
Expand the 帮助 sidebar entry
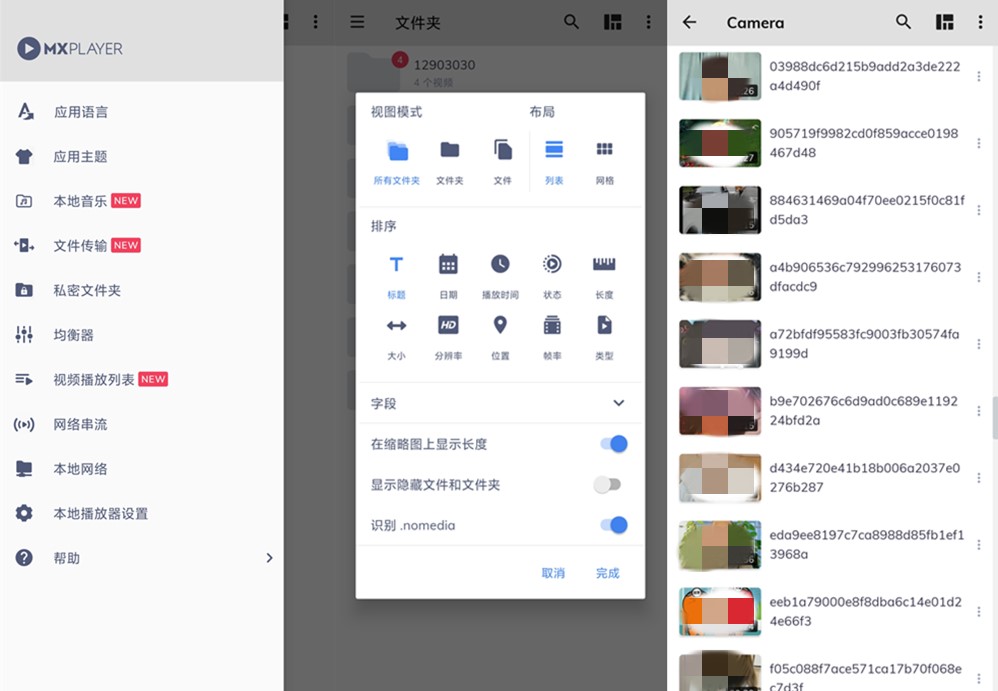pos(268,558)
